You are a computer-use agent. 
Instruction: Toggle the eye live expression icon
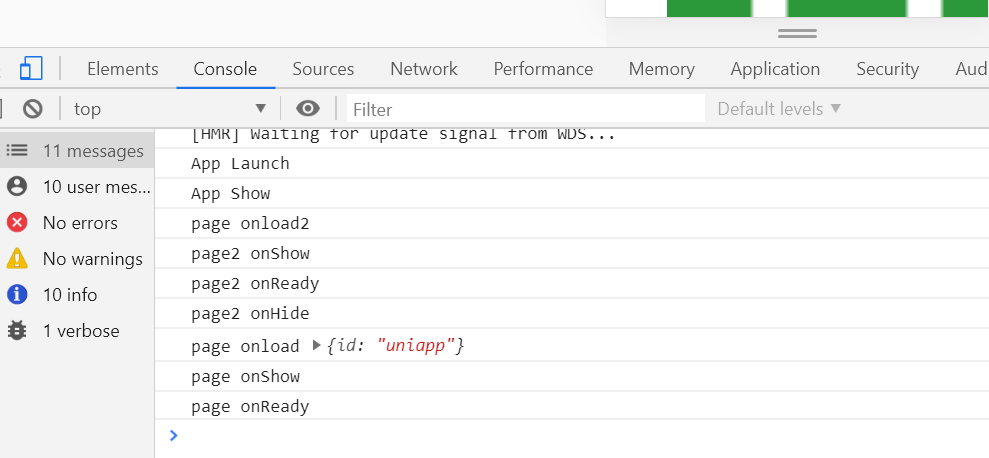308,109
